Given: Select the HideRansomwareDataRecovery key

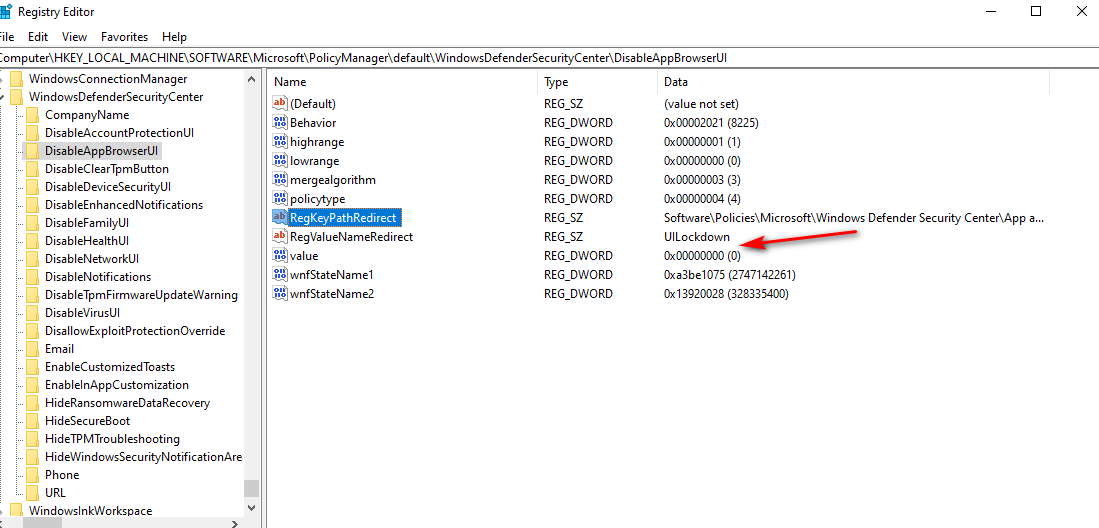Looking at the screenshot, I should (127, 403).
